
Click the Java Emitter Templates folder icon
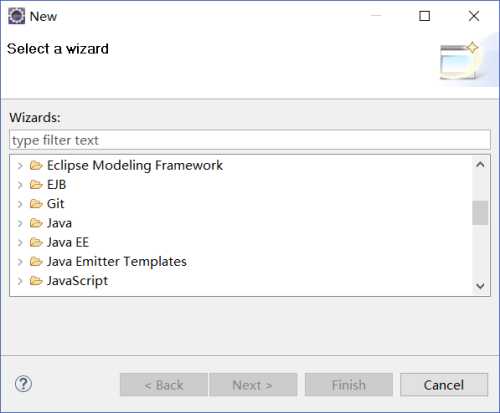(x=36, y=262)
